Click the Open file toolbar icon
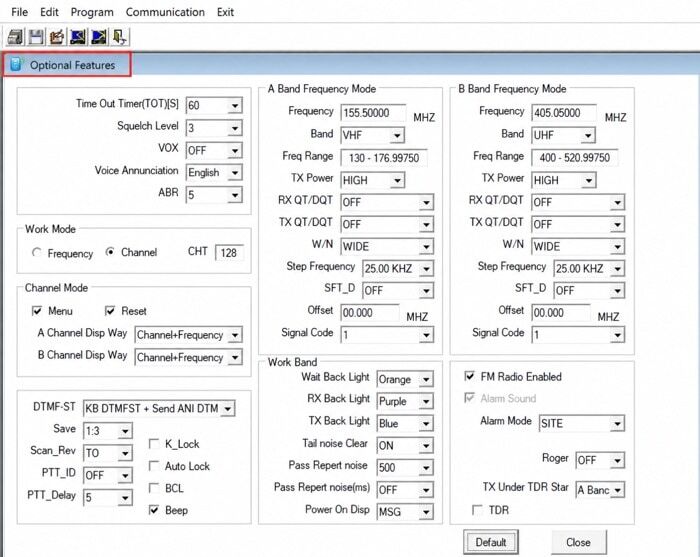The height and width of the screenshot is (557, 700). (x=15, y=37)
